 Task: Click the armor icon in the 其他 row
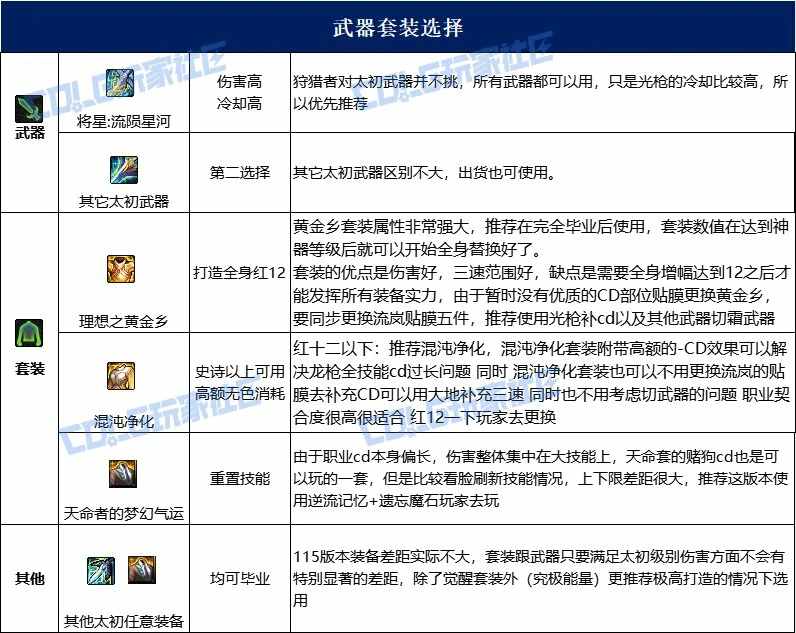(142, 570)
